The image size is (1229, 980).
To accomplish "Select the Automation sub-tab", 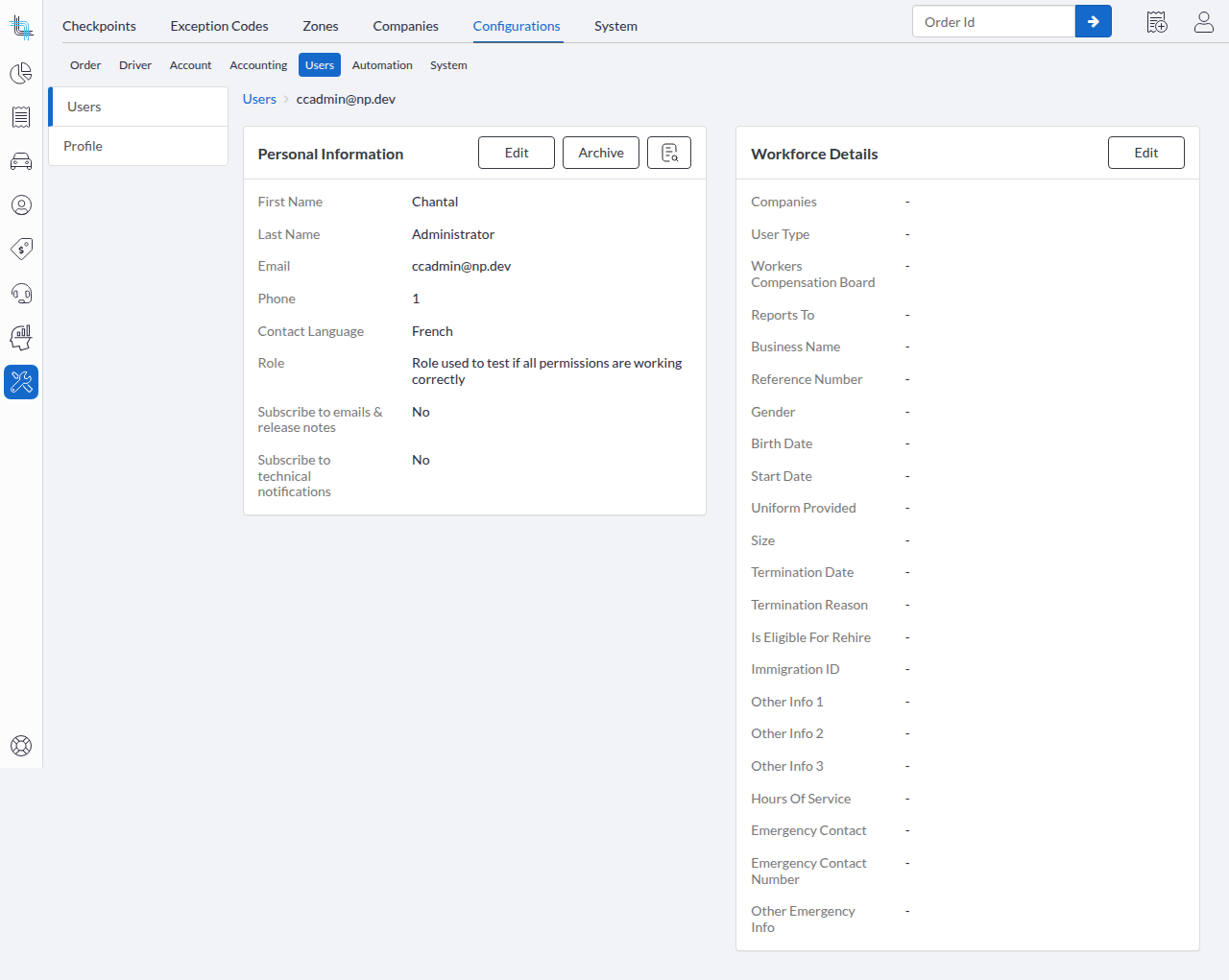I will click(x=382, y=65).
